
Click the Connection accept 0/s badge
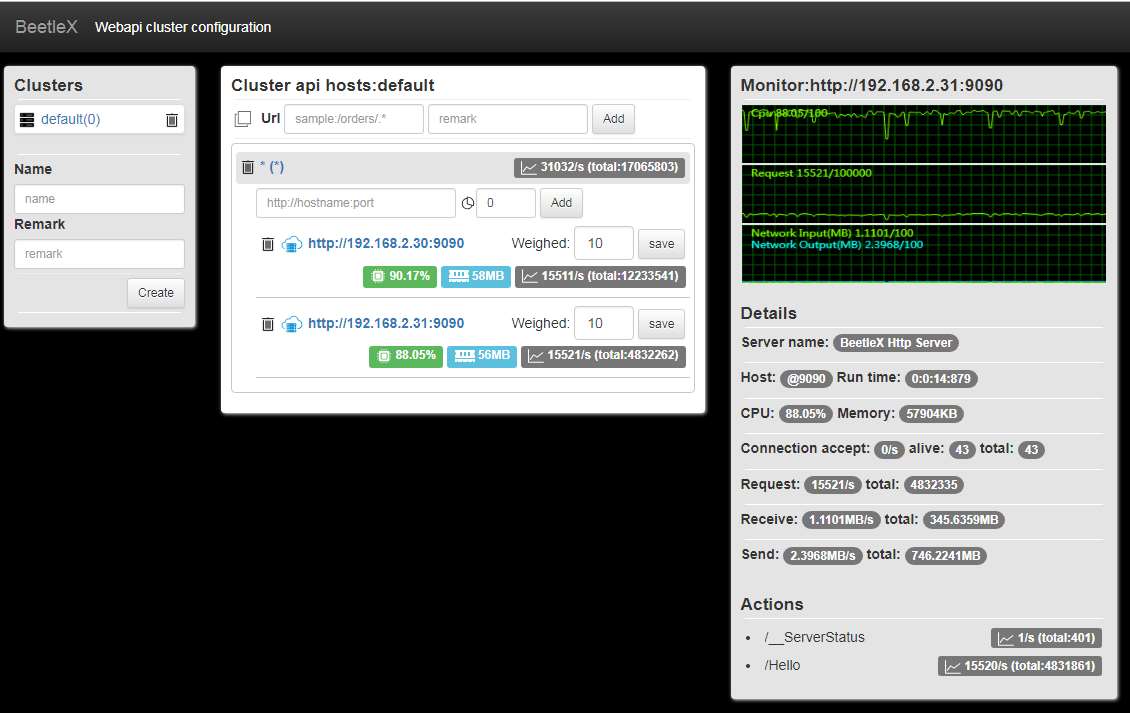click(x=889, y=450)
